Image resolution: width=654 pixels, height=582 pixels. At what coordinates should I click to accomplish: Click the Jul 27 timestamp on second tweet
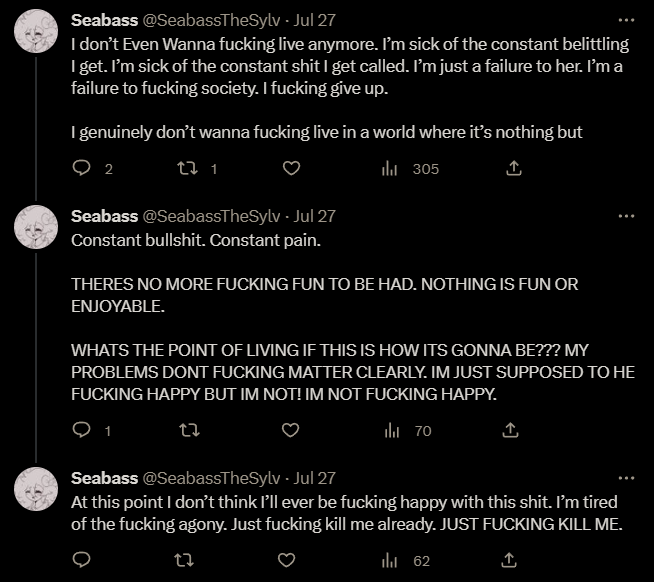pyautogui.click(x=315, y=215)
